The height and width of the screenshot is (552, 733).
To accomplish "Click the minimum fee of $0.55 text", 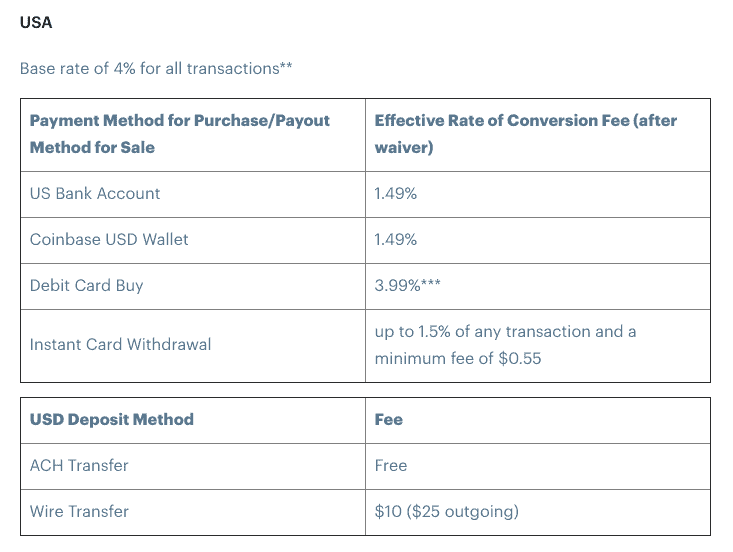I will [x=458, y=358].
